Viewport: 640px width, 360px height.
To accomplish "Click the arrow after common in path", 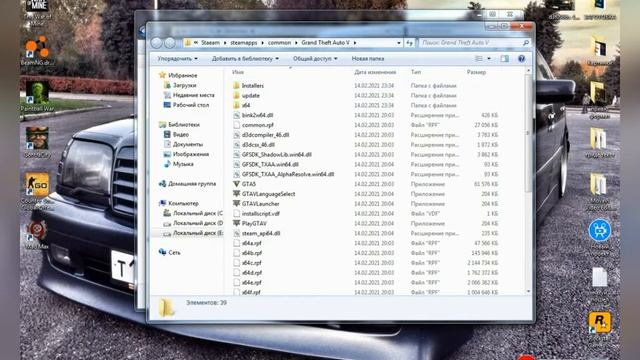I will 296,42.
